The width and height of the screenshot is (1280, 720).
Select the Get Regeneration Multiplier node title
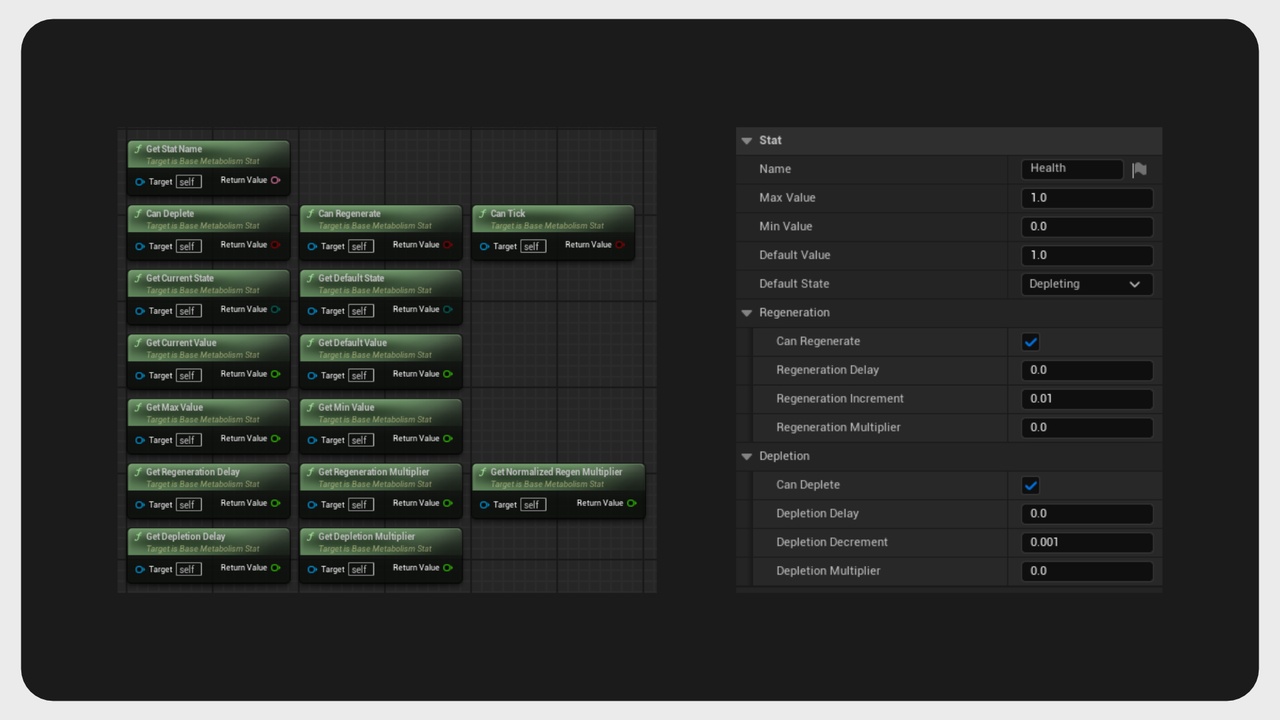373,472
